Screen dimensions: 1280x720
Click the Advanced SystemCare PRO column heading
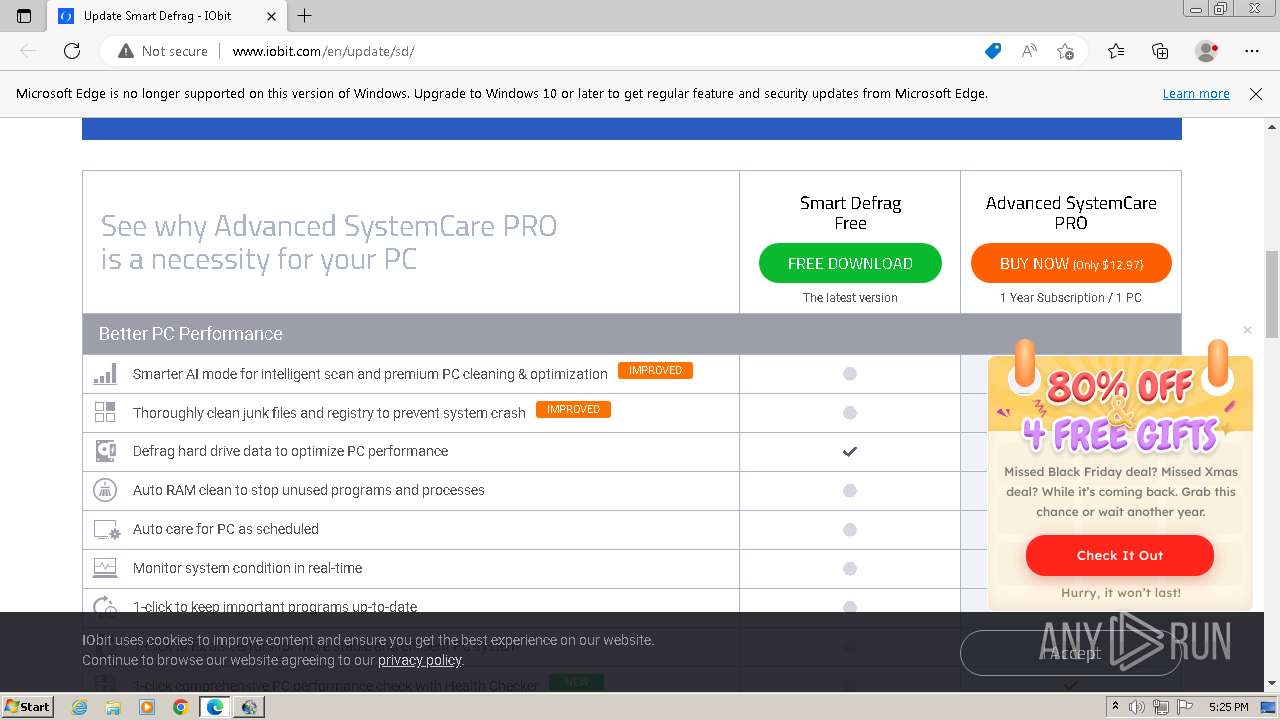coord(1071,213)
